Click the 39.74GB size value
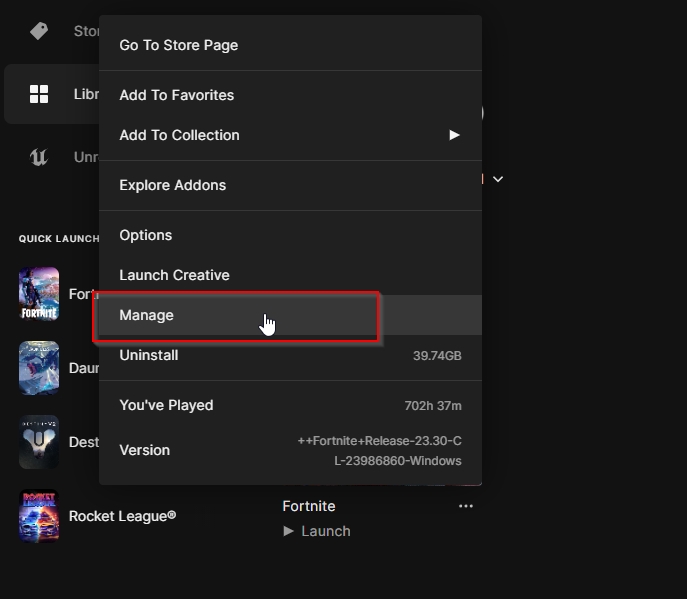Image resolution: width=687 pixels, height=599 pixels. coord(437,356)
